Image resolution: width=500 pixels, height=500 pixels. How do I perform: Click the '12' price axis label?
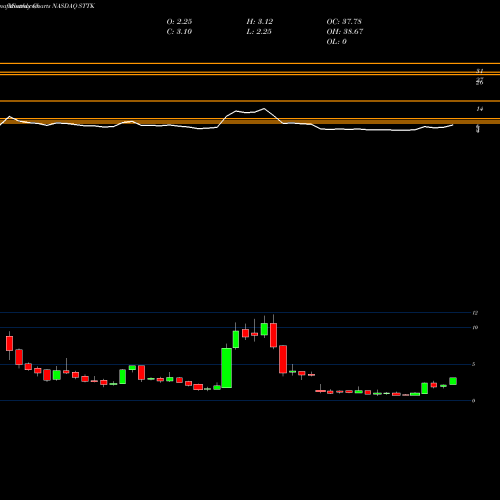tap(475, 313)
